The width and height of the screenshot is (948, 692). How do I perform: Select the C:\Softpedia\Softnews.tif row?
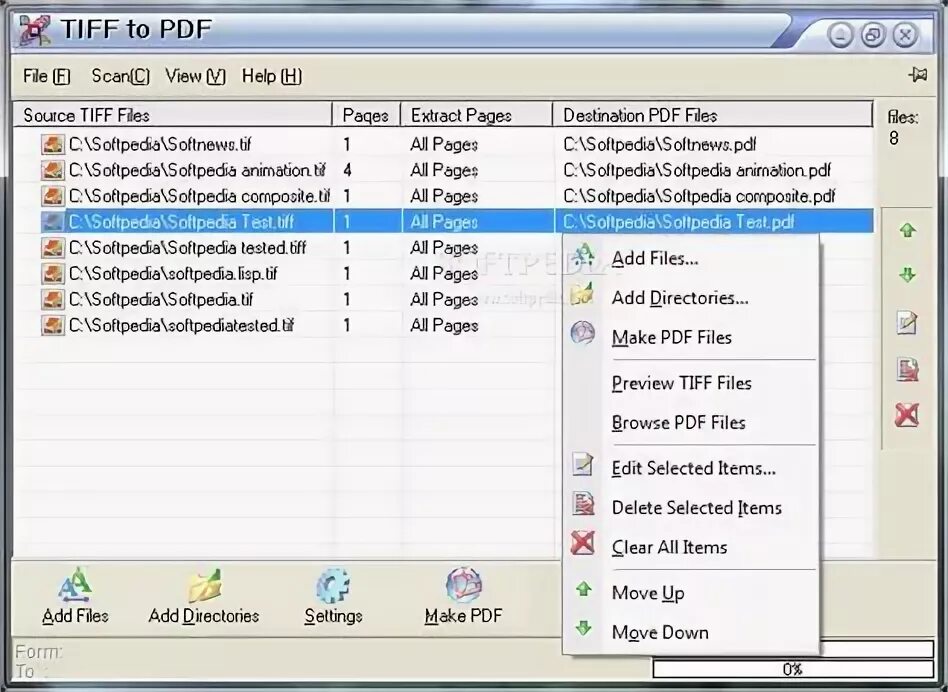[x=444, y=144]
